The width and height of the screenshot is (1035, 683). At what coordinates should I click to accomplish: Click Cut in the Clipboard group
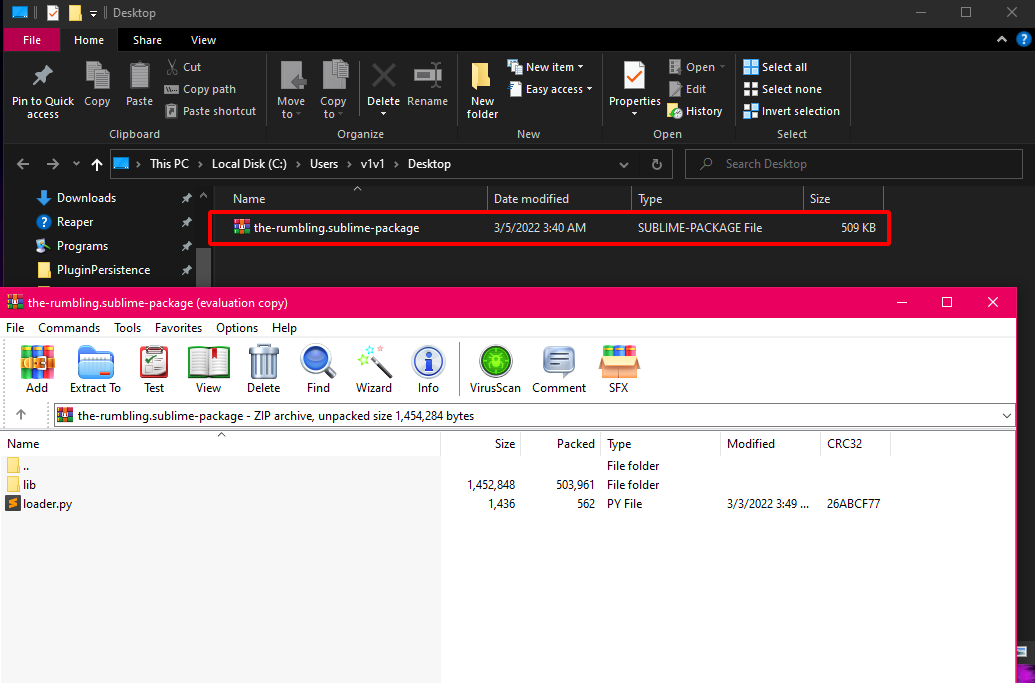click(183, 67)
